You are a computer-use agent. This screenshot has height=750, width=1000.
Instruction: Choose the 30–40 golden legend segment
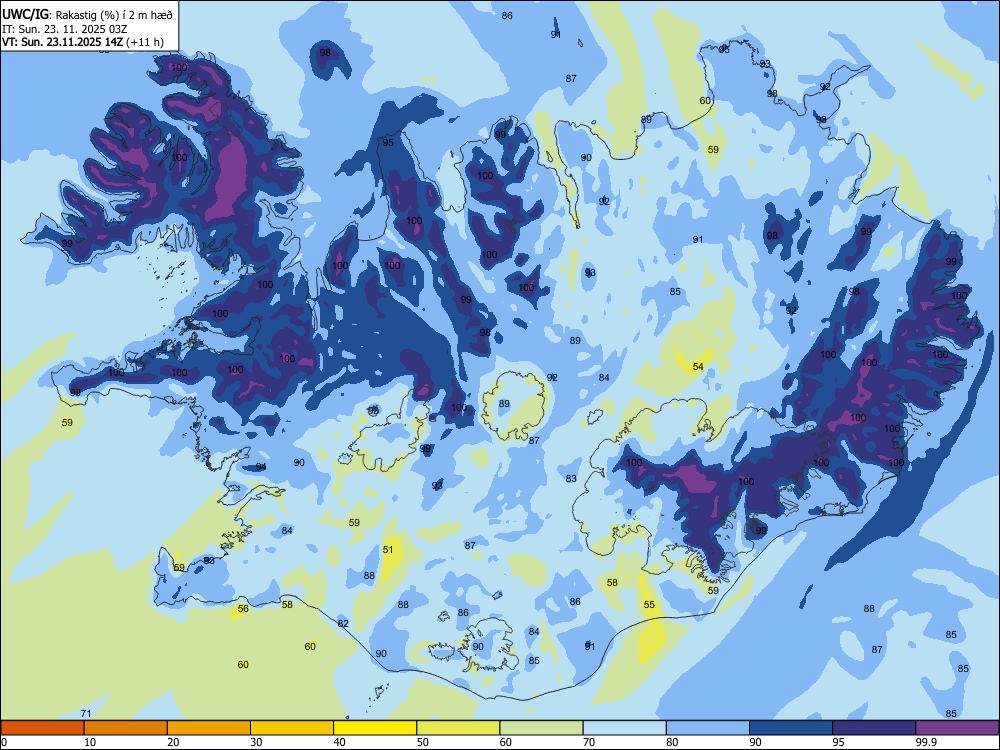tap(292, 728)
